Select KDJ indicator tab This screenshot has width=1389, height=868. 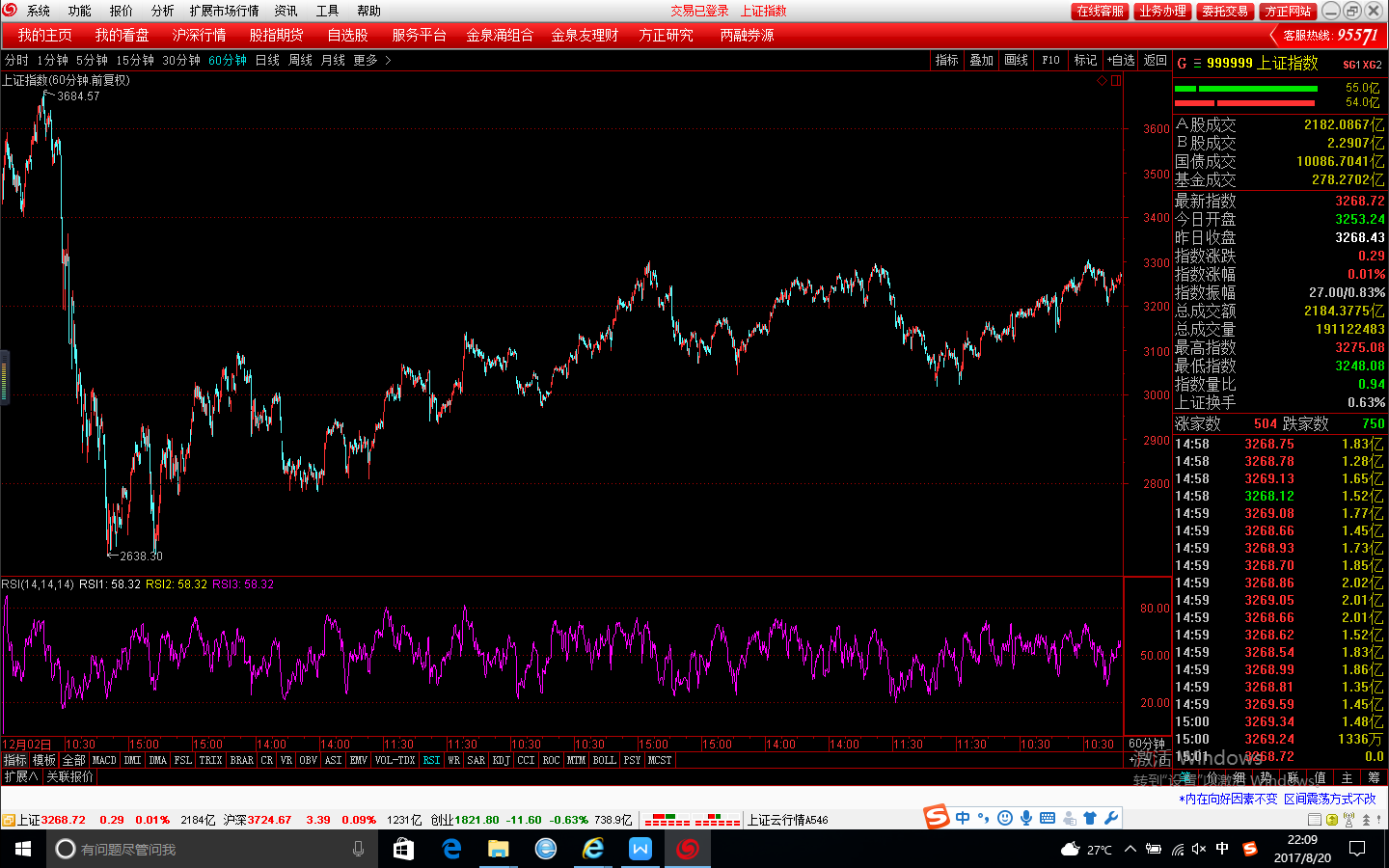coord(501,760)
